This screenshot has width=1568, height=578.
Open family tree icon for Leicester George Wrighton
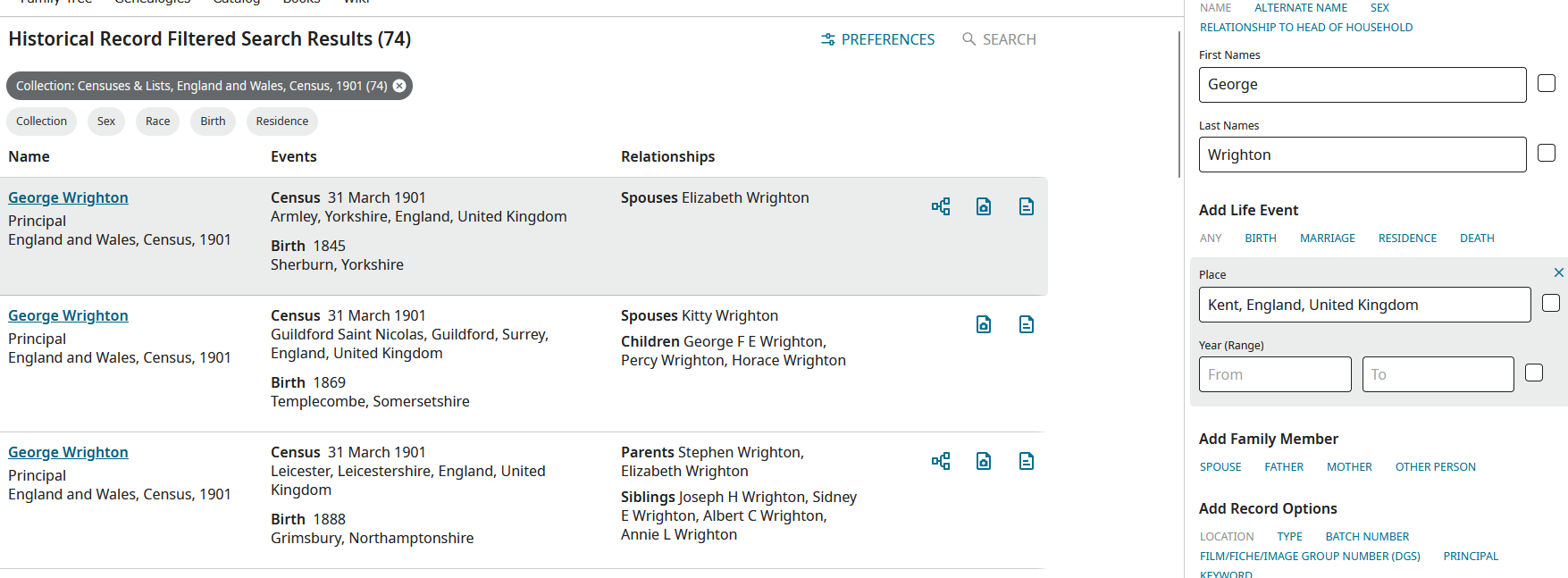[941, 461]
